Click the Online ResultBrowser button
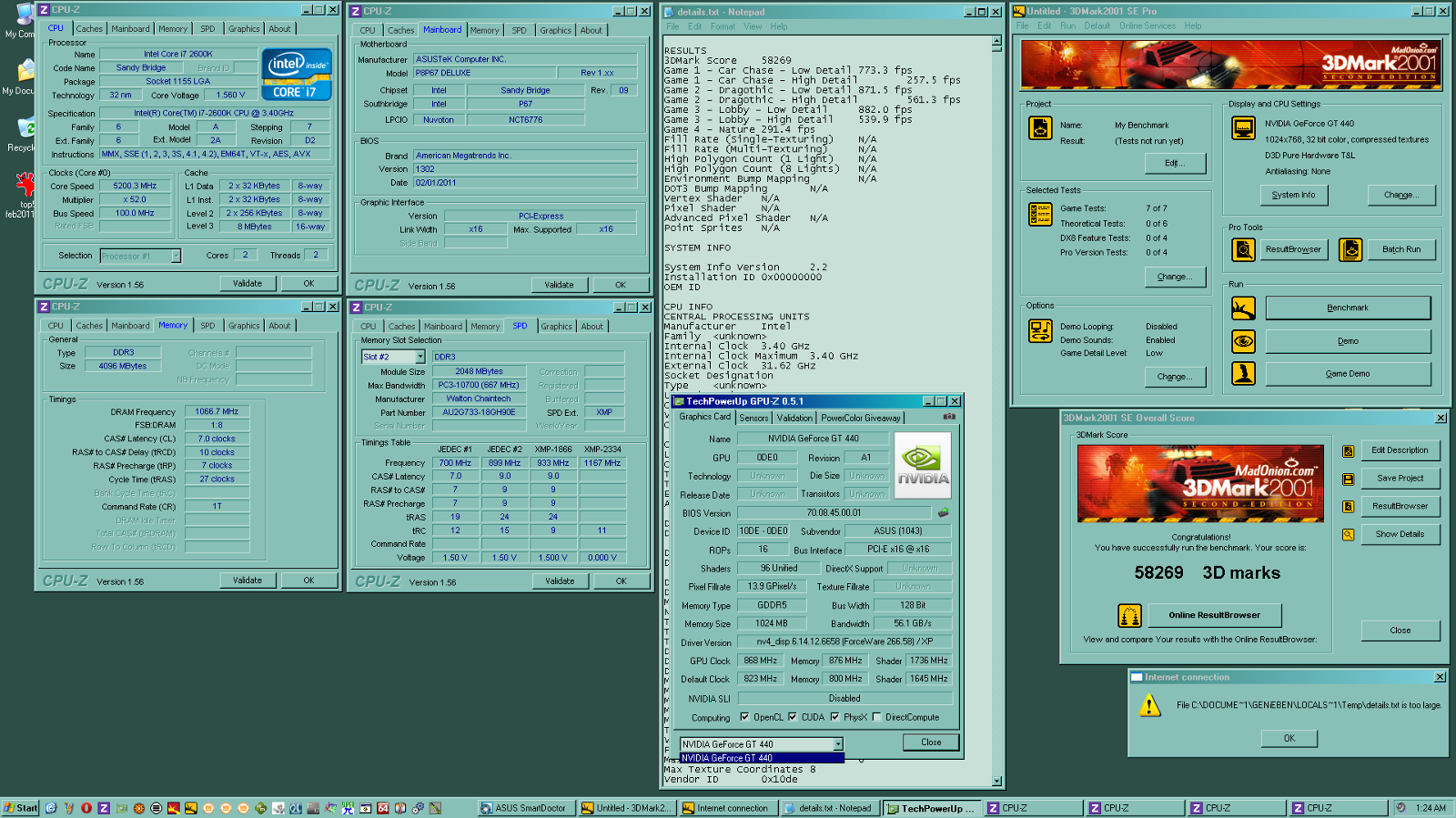This screenshot has height=818, width=1456. tap(1214, 615)
